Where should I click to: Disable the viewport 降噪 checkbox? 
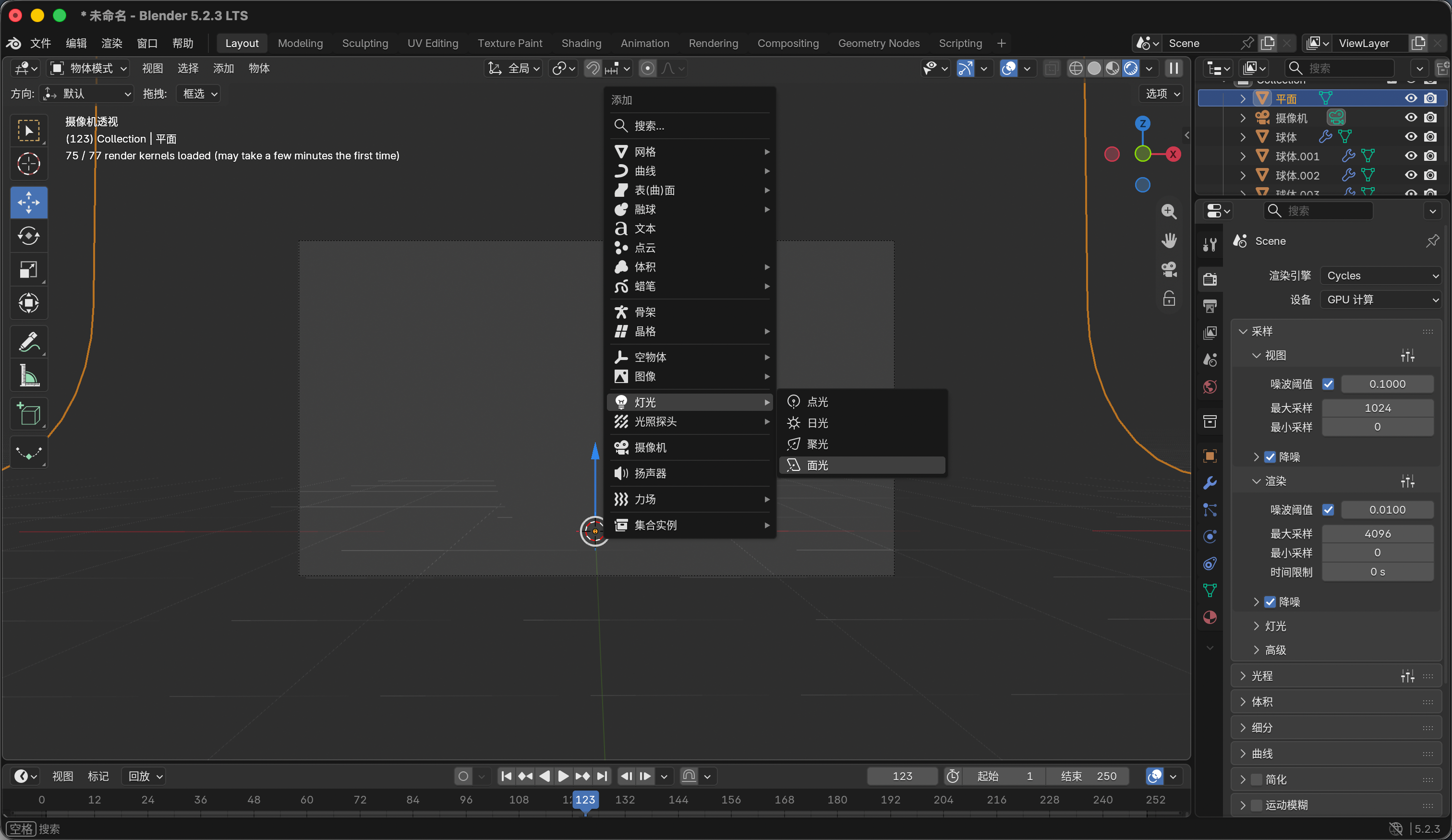(1270, 457)
